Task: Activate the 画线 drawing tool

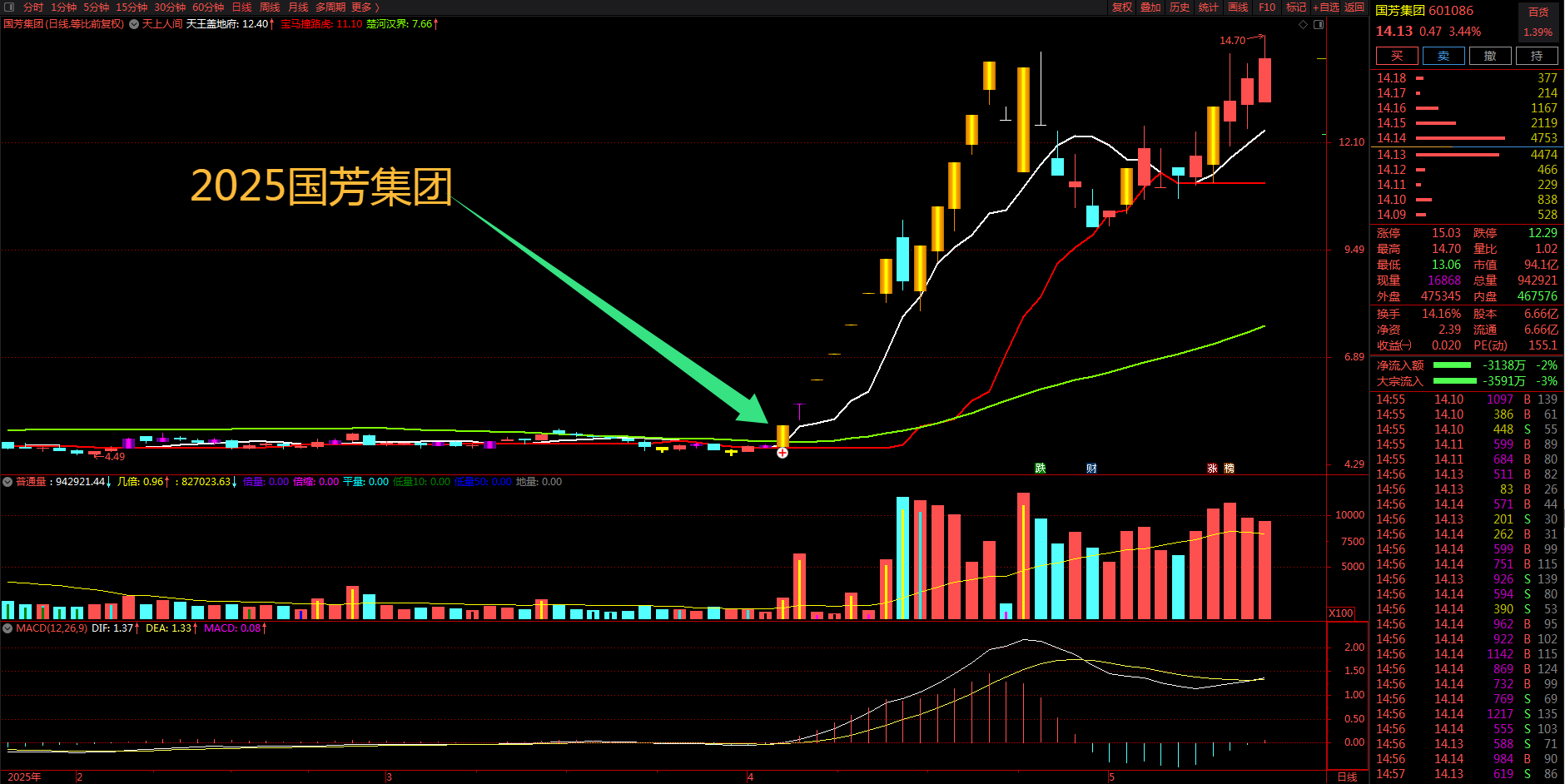Action: pyautogui.click(x=1238, y=7)
